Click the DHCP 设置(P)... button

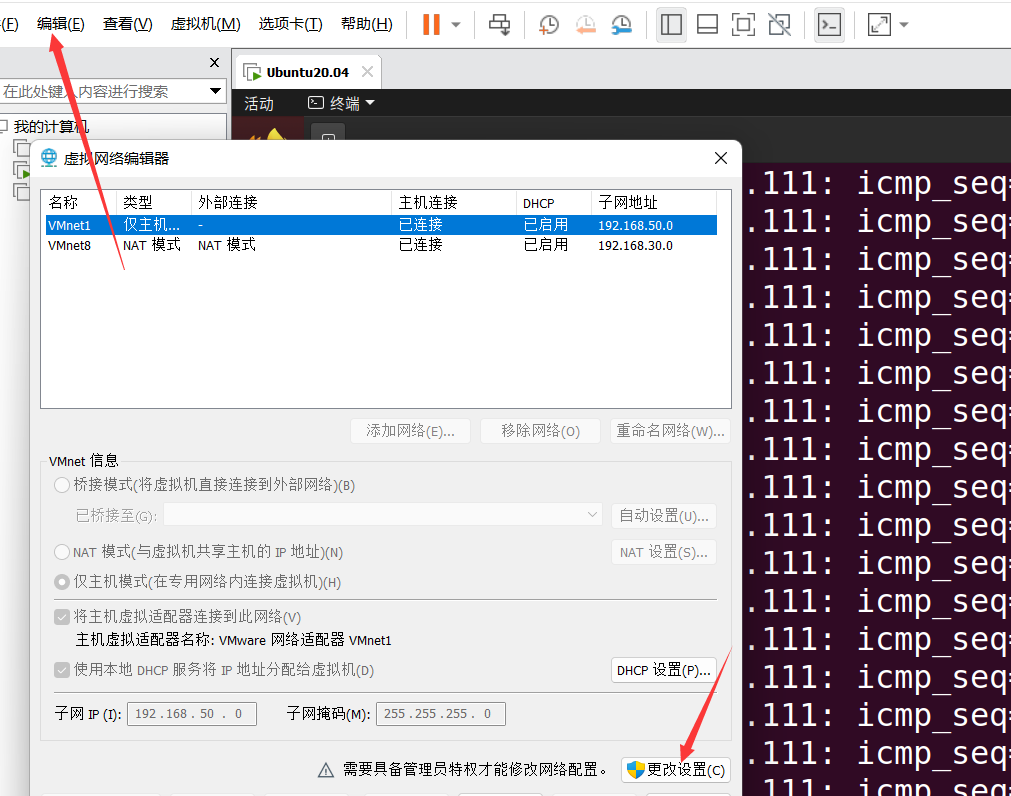click(664, 670)
